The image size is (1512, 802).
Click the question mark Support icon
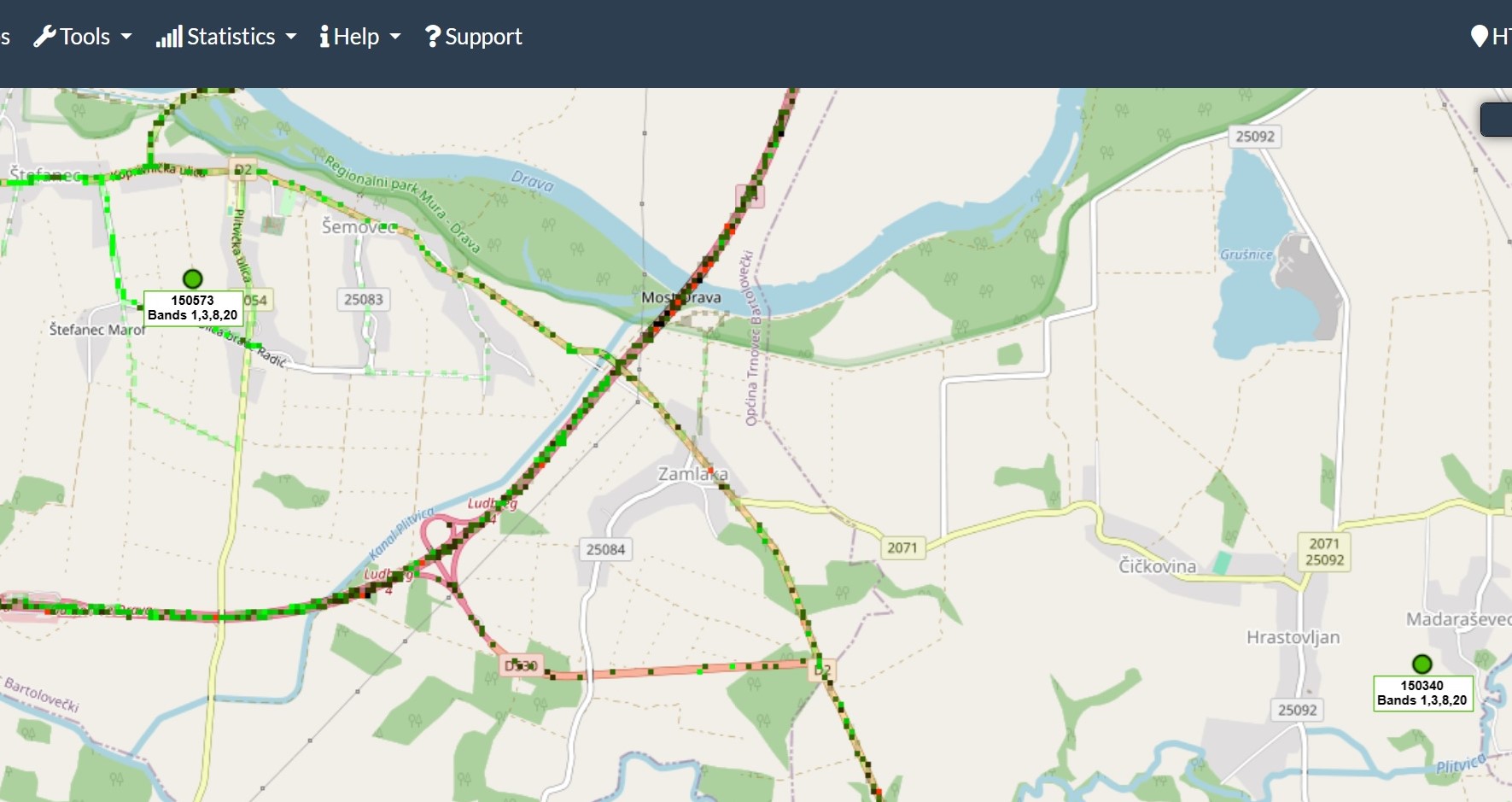(x=433, y=37)
